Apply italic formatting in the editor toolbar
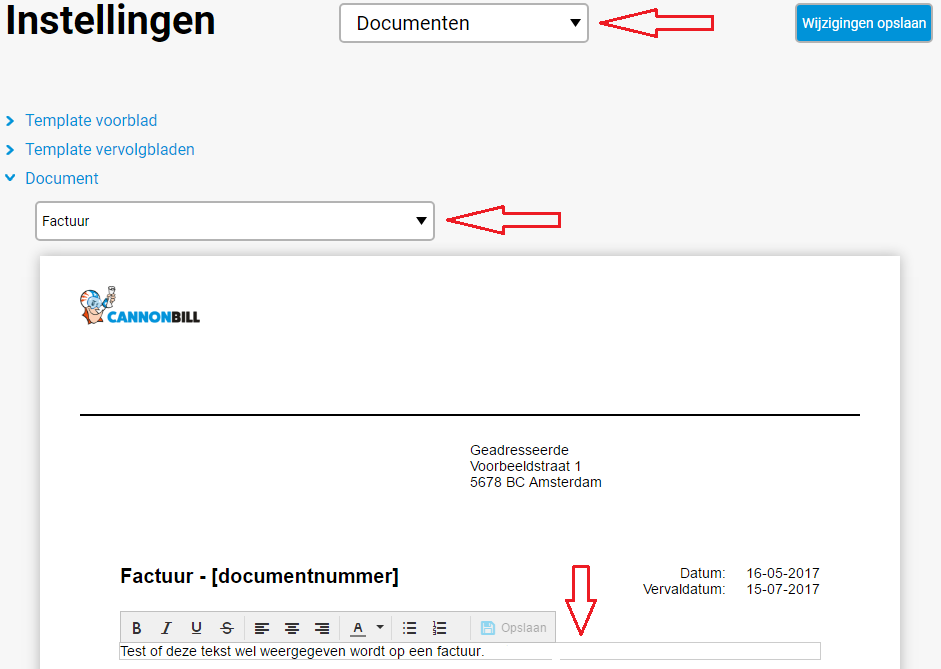 166,628
